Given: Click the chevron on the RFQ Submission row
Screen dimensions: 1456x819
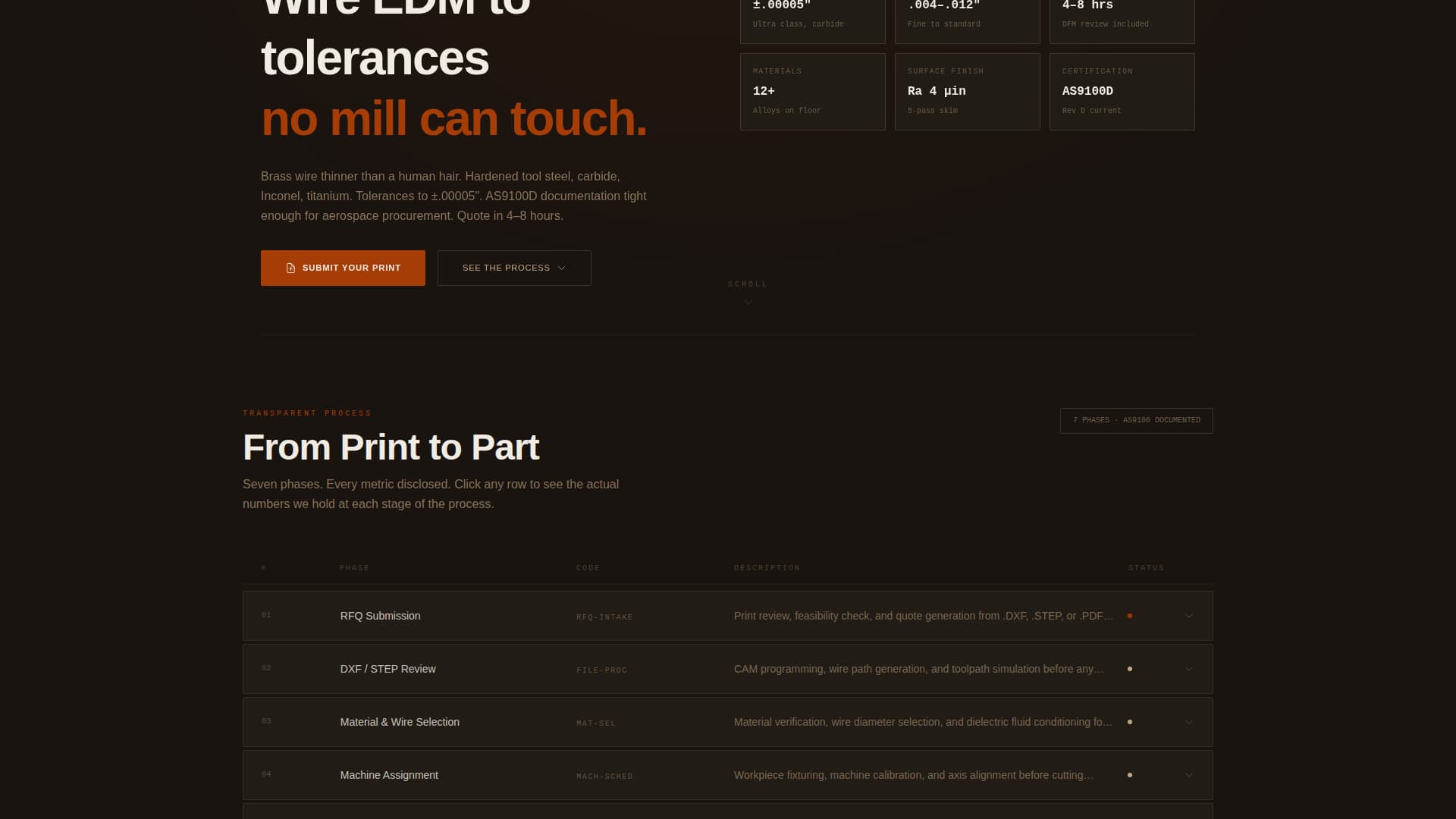Looking at the screenshot, I should coord(1188,616).
